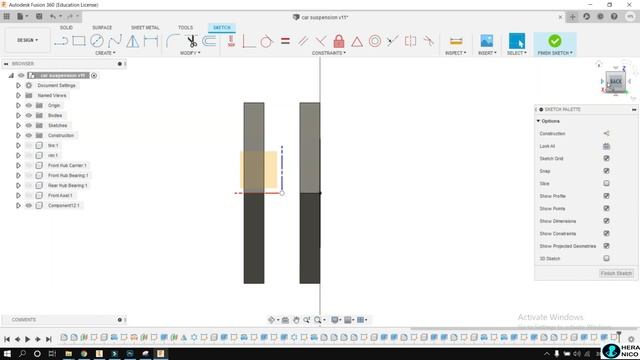The height and width of the screenshot is (360, 640).
Task: Open the Inspect dropdown menu
Action: pos(456,53)
